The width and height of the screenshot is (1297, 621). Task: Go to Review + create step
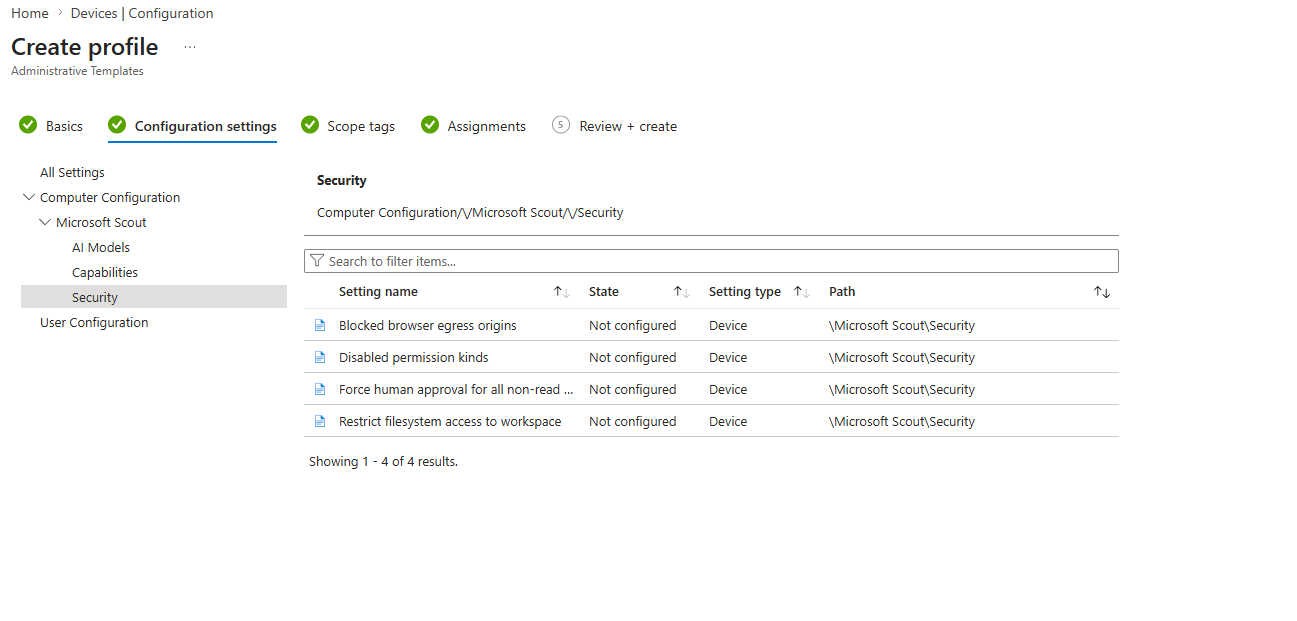click(628, 126)
